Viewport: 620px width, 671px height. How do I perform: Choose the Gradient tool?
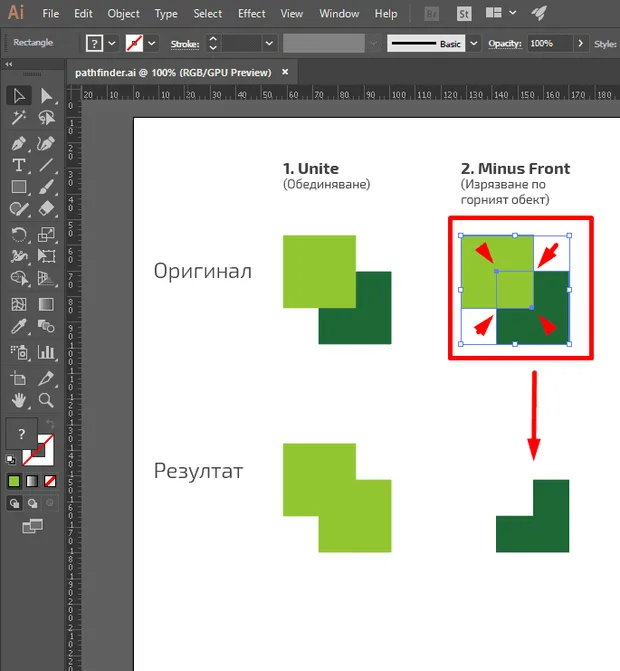point(46,304)
